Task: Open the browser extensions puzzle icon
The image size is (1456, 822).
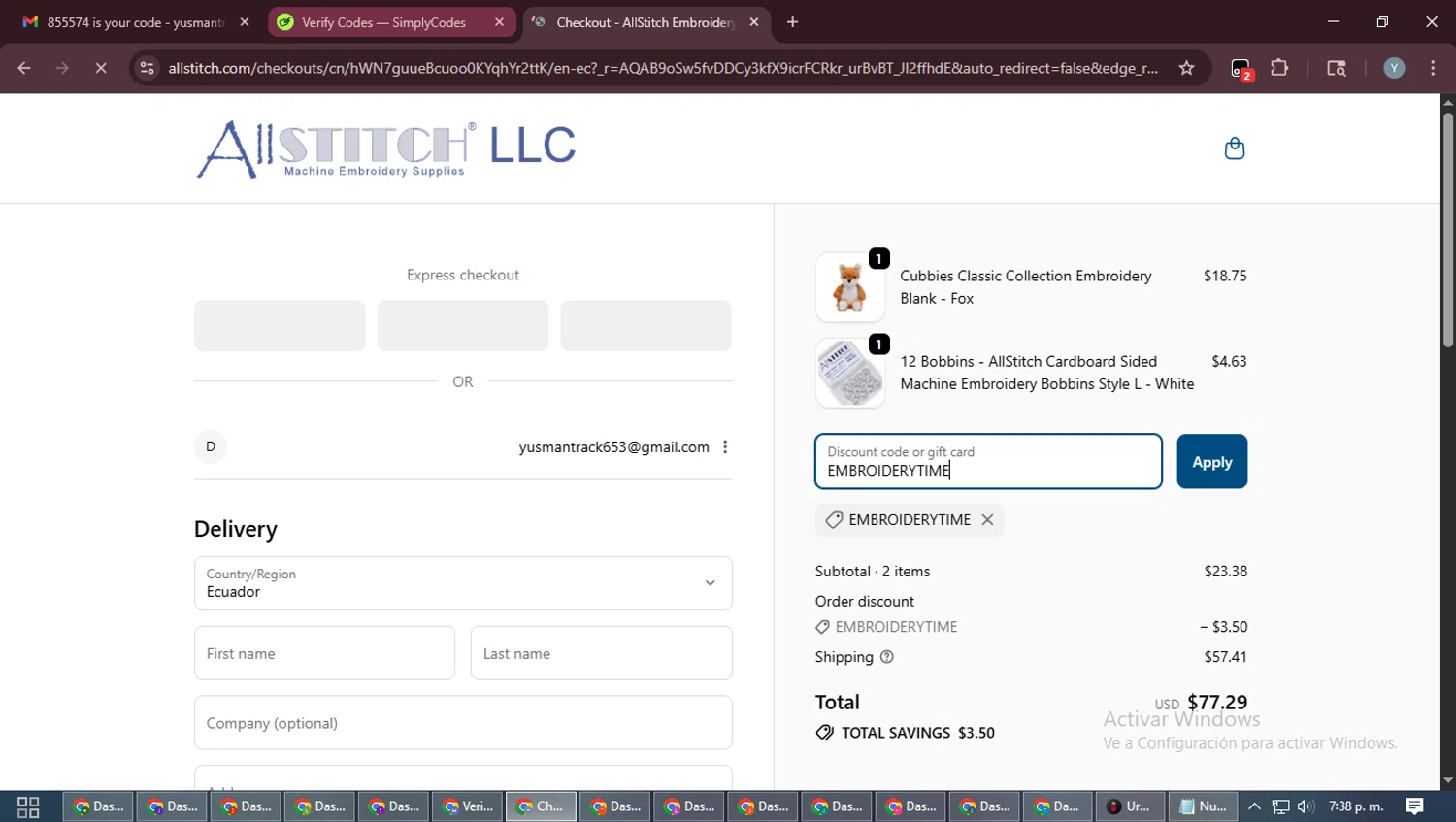Action: (1279, 68)
